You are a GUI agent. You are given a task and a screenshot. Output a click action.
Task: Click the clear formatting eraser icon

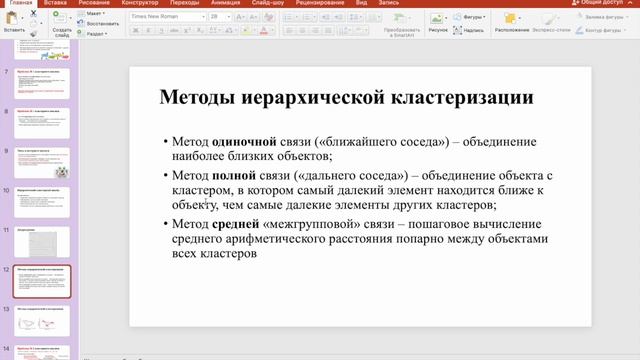point(269,17)
